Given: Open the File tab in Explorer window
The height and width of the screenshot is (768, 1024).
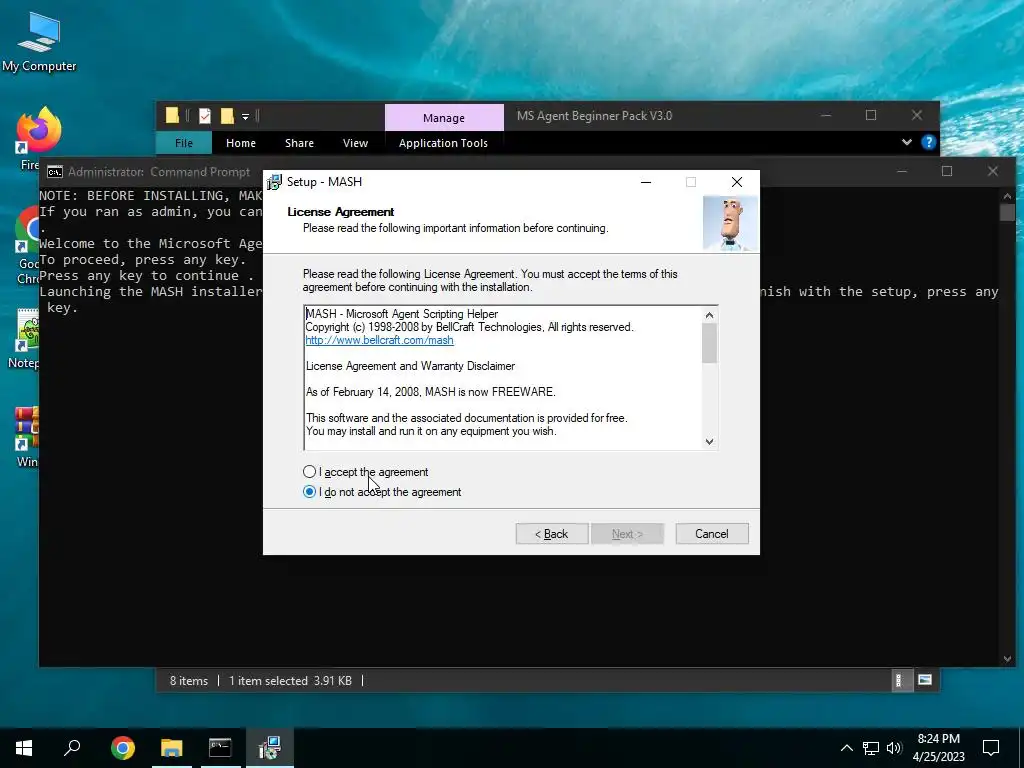Looking at the screenshot, I should [184, 143].
